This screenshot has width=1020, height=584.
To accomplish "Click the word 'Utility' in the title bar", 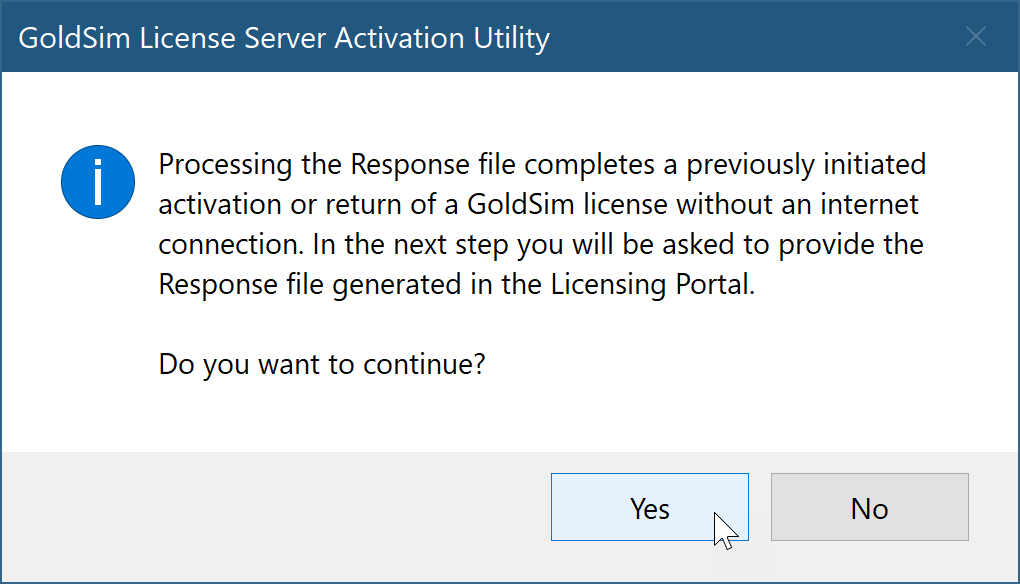I will pyautogui.click(x=511, y=38).
